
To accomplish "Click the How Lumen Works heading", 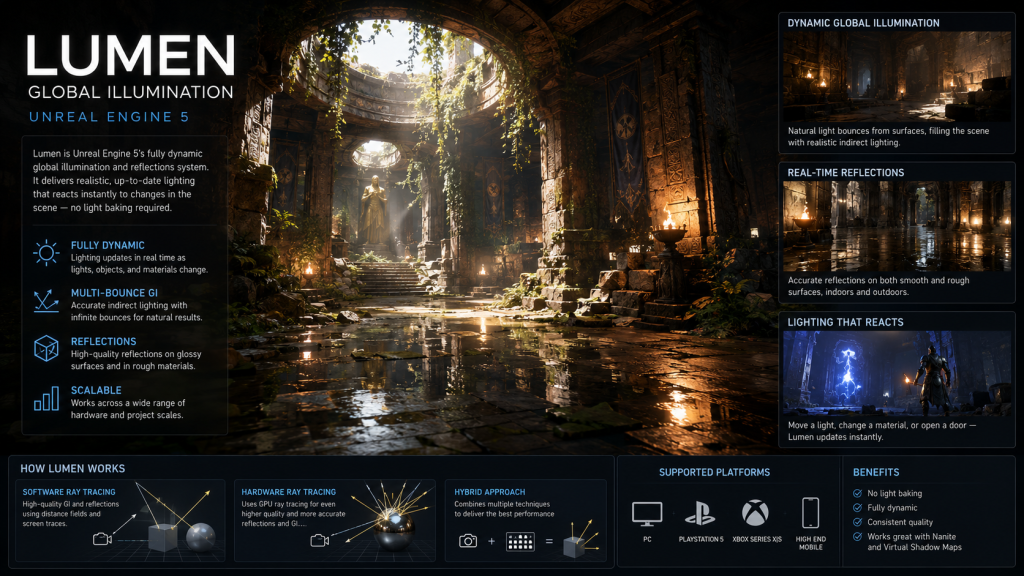I will pyautogui.click(x=72, y=468).
